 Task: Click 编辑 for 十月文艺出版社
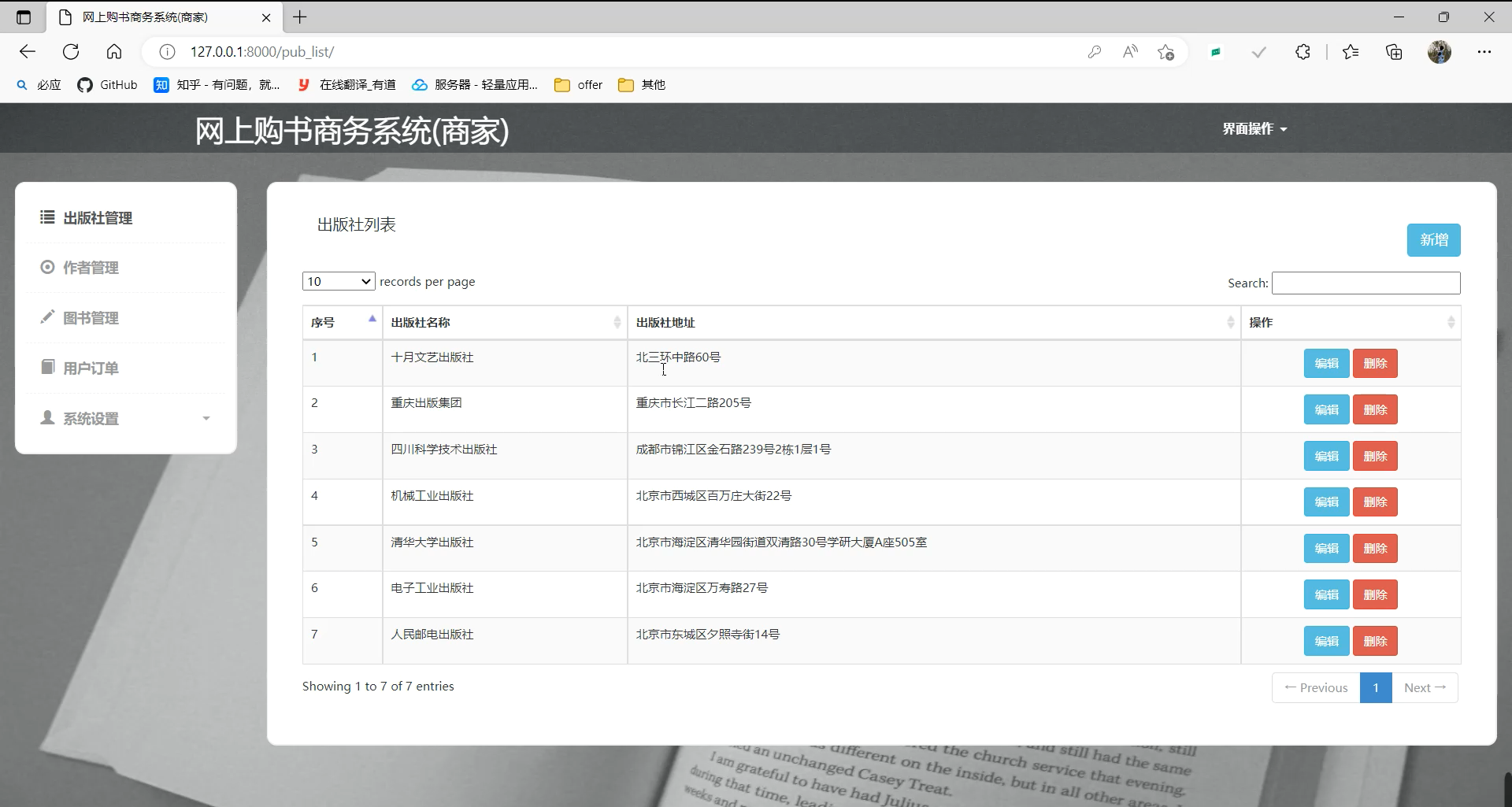point(1326,364)
